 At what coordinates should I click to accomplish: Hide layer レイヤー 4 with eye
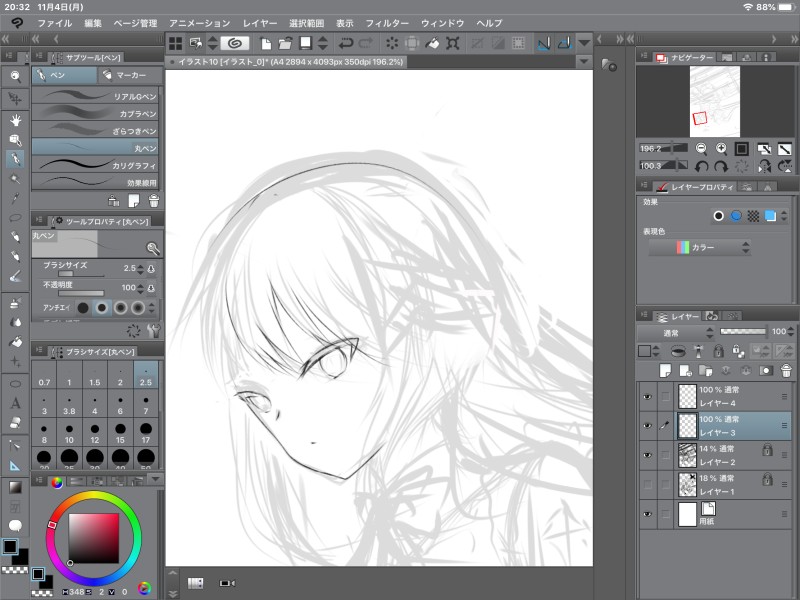coord(647,396)
